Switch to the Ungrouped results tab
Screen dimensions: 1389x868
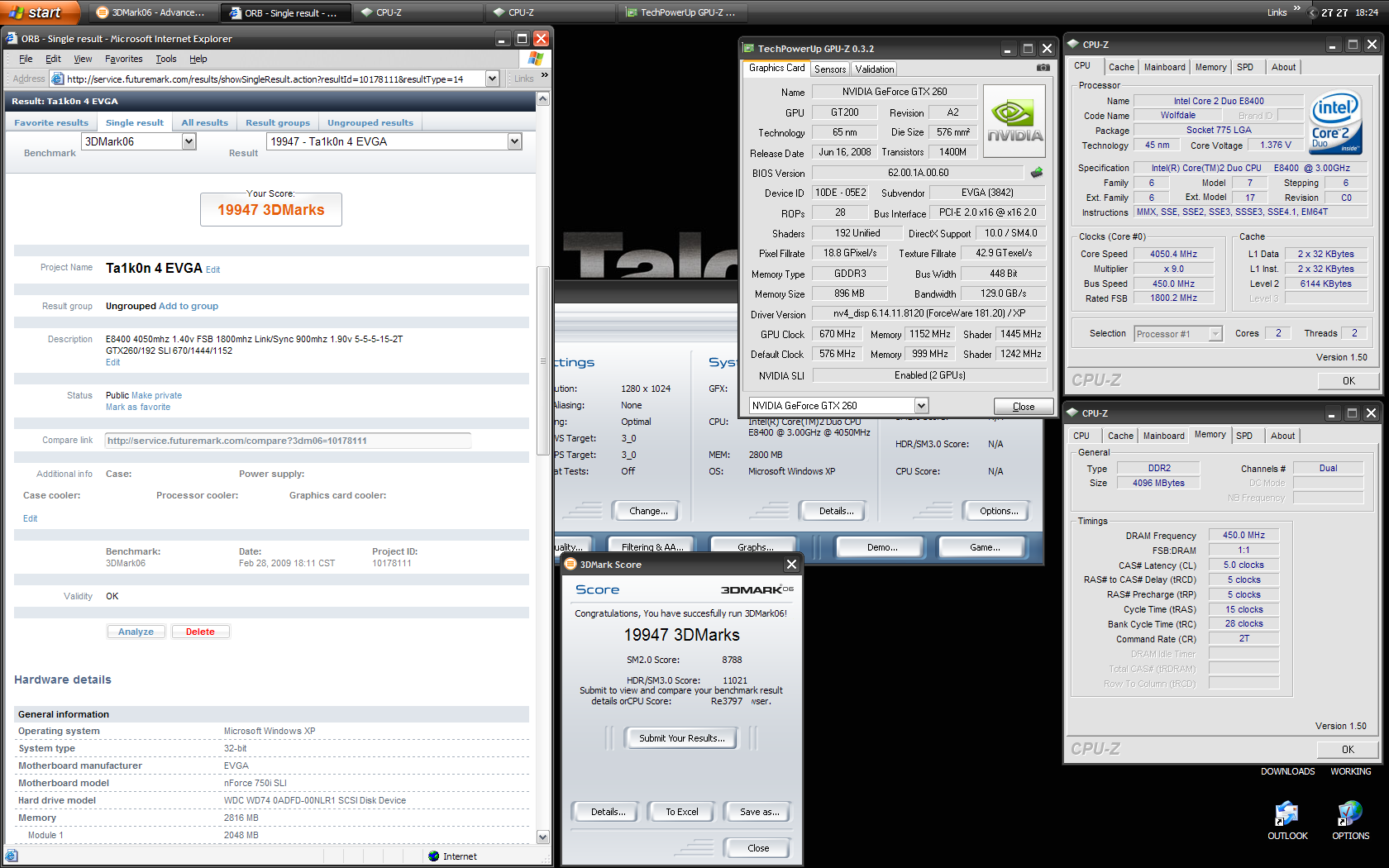[x=370, y=122]
